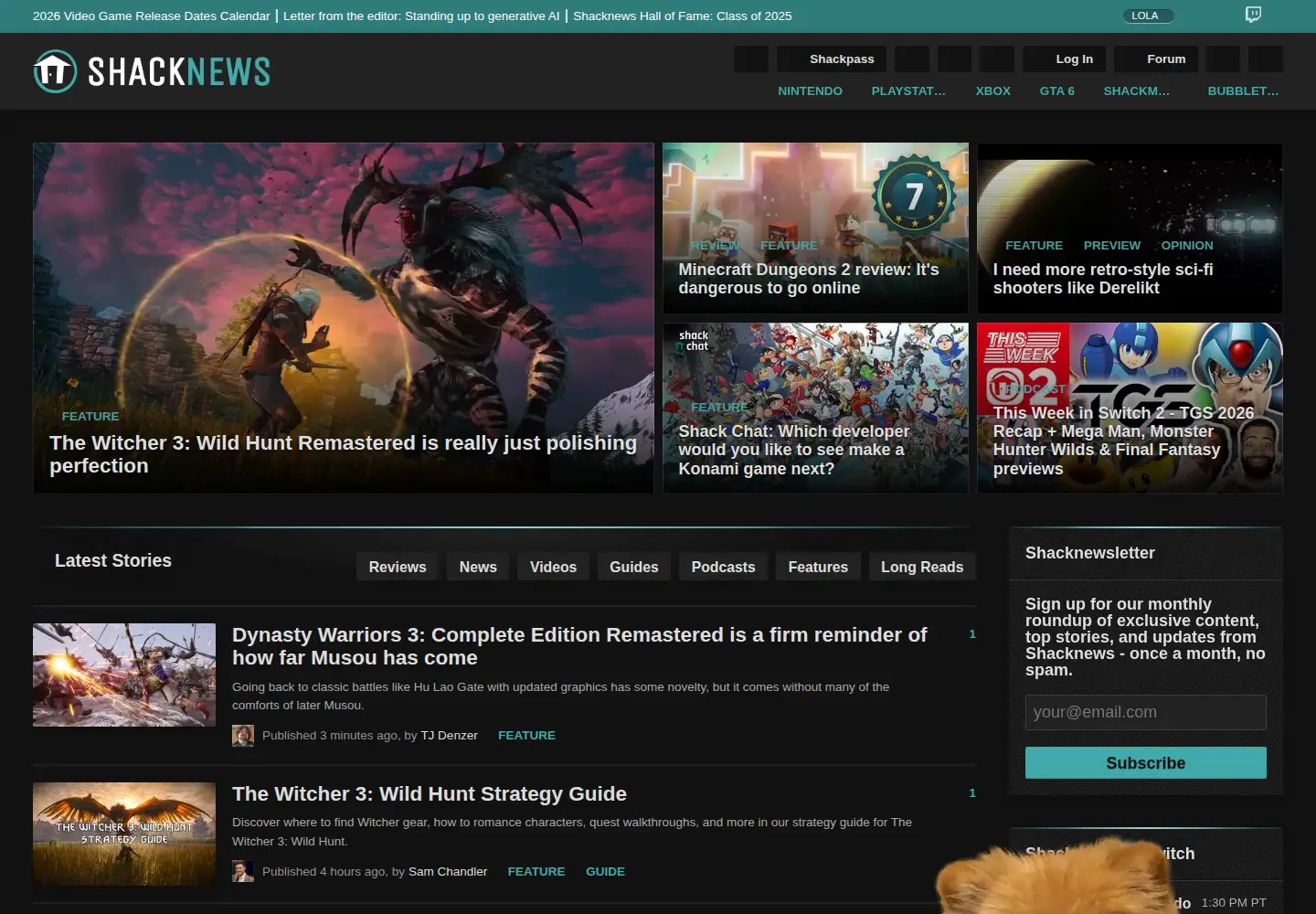Open the GTA 6 topic link

[x=1057, y=91]
